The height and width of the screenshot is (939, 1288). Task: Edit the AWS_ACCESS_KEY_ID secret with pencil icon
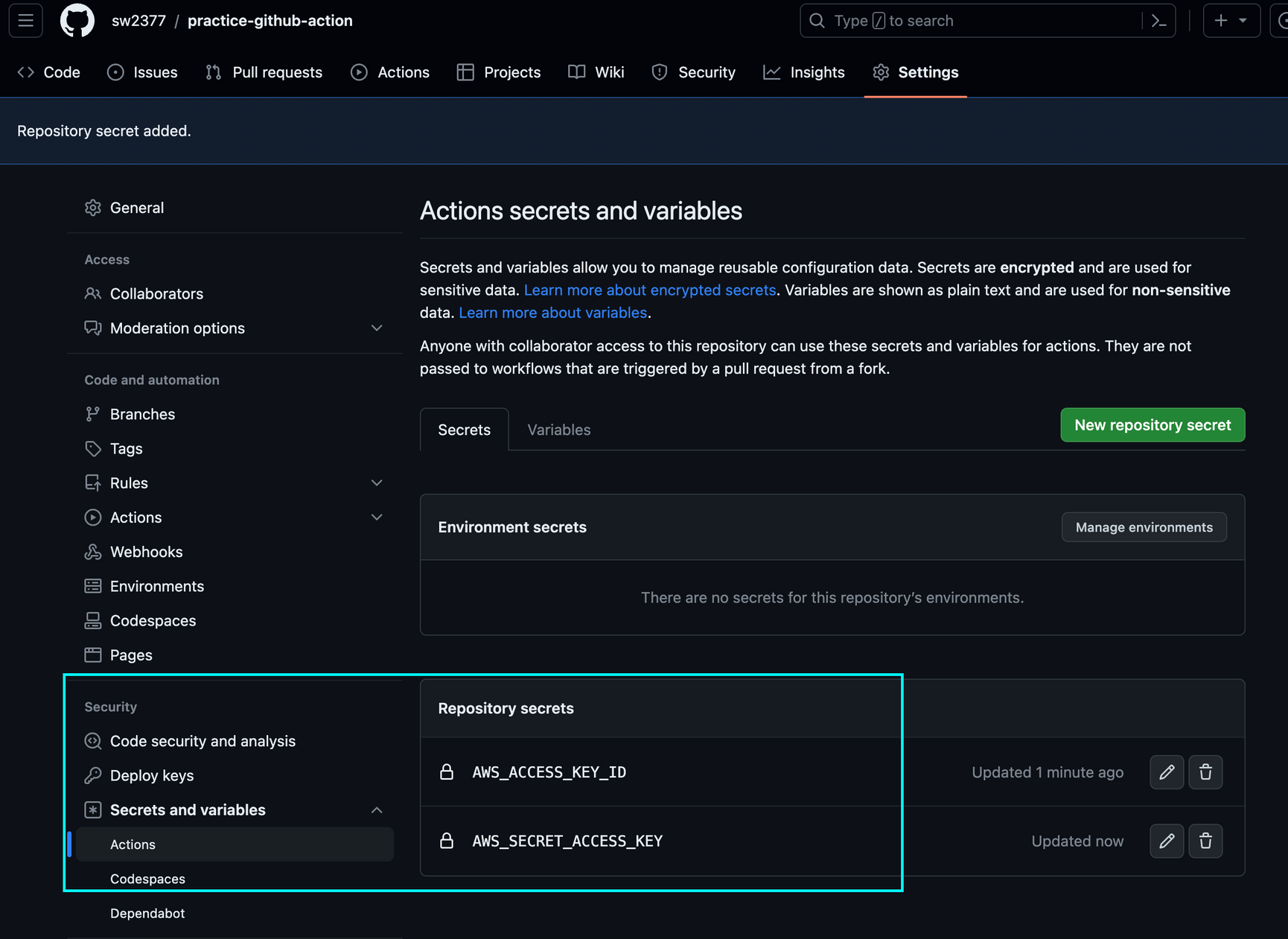[1167, 772]
